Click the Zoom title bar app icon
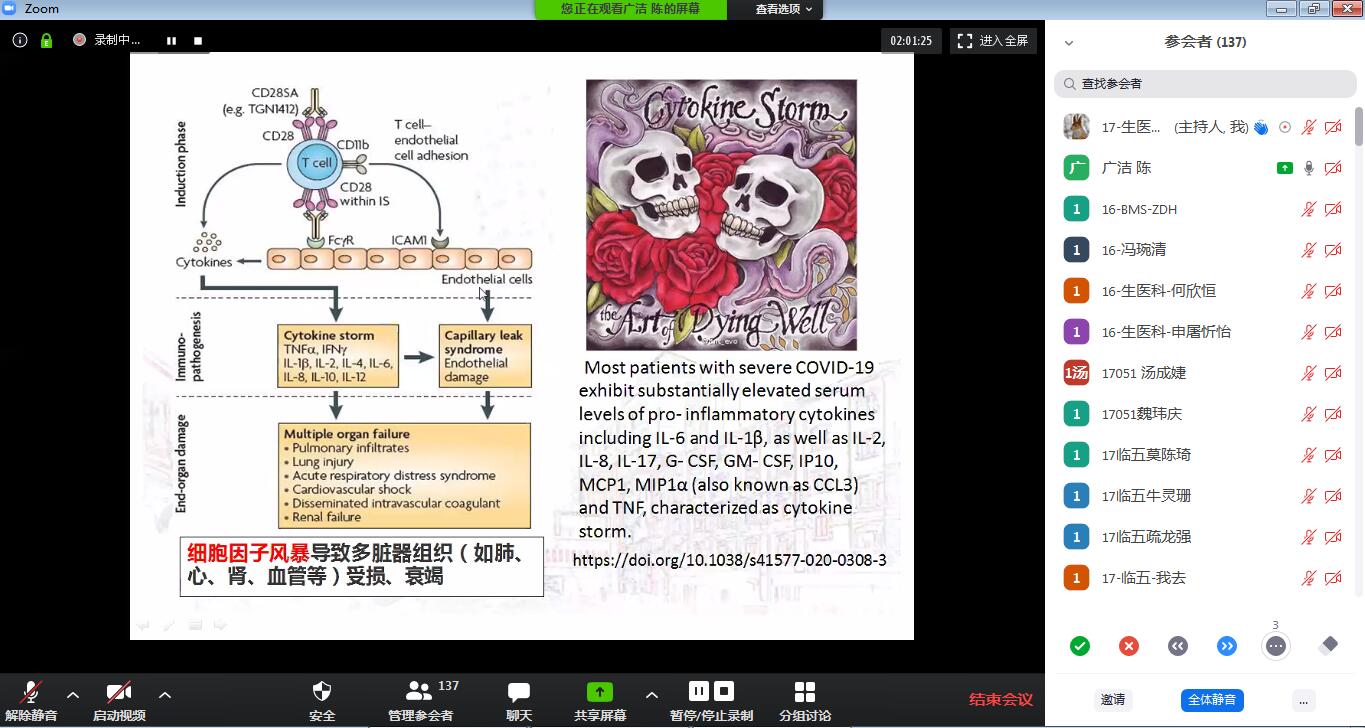The width and height of the screenshot is (1365, 728). coord(10,9)
